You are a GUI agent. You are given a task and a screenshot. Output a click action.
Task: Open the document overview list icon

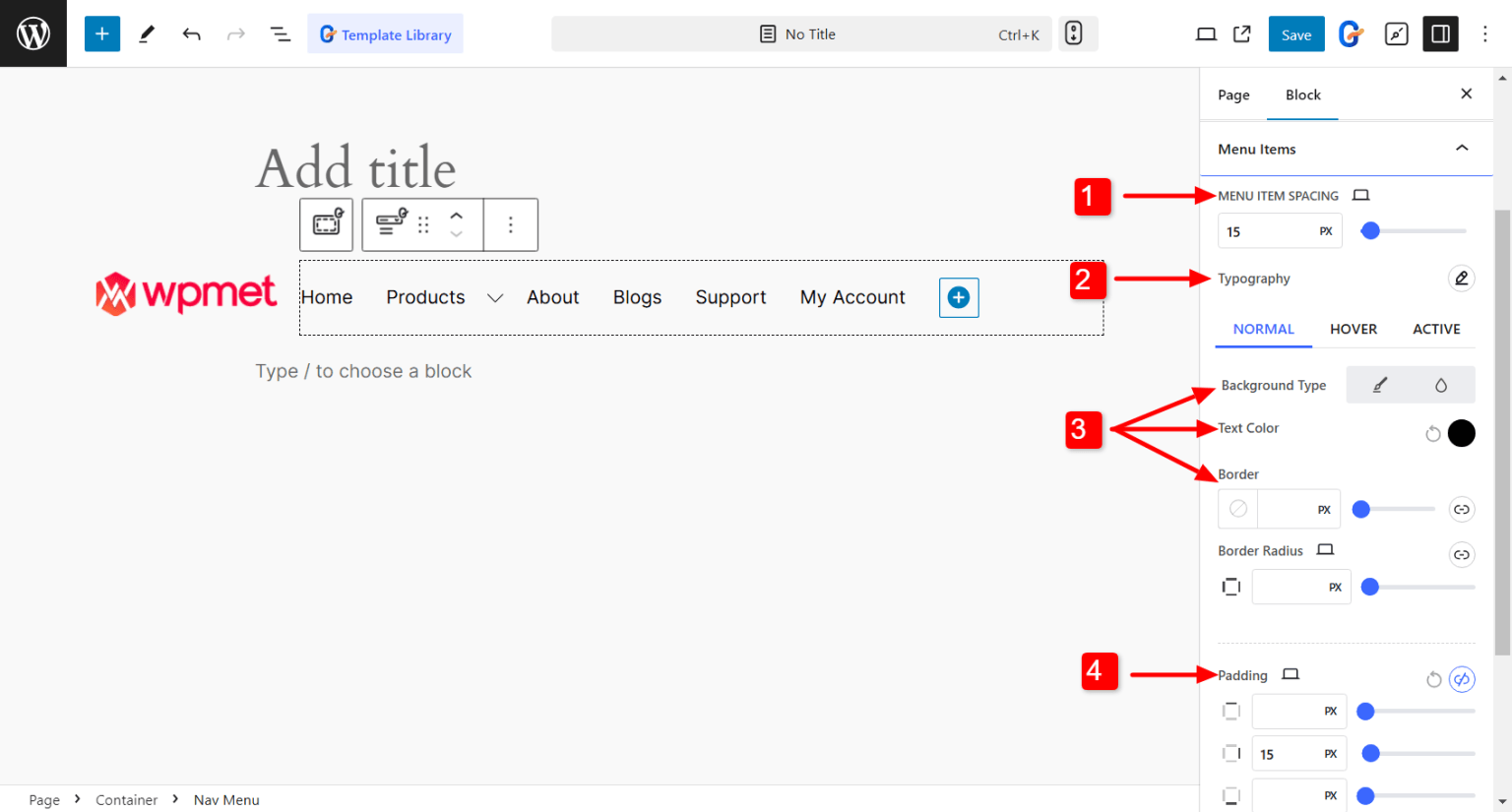[x=281, y=34]
